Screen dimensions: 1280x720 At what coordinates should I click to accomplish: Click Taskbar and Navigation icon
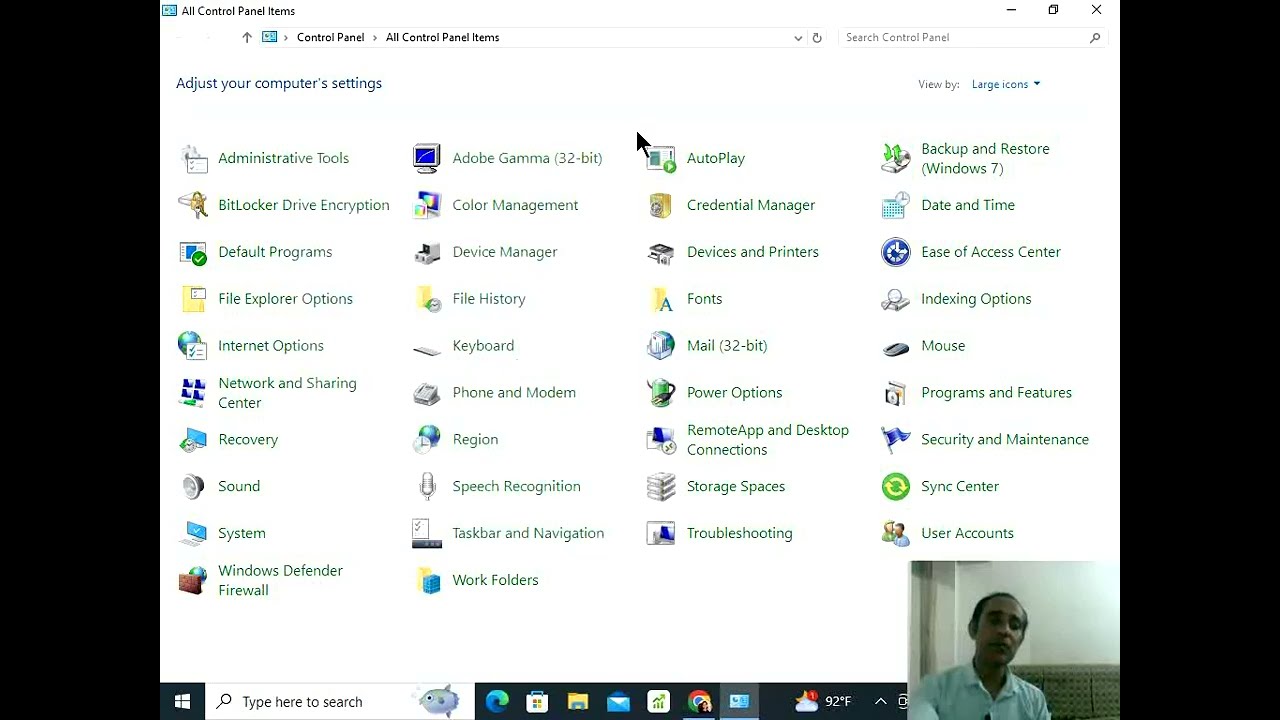pos(427,534)
